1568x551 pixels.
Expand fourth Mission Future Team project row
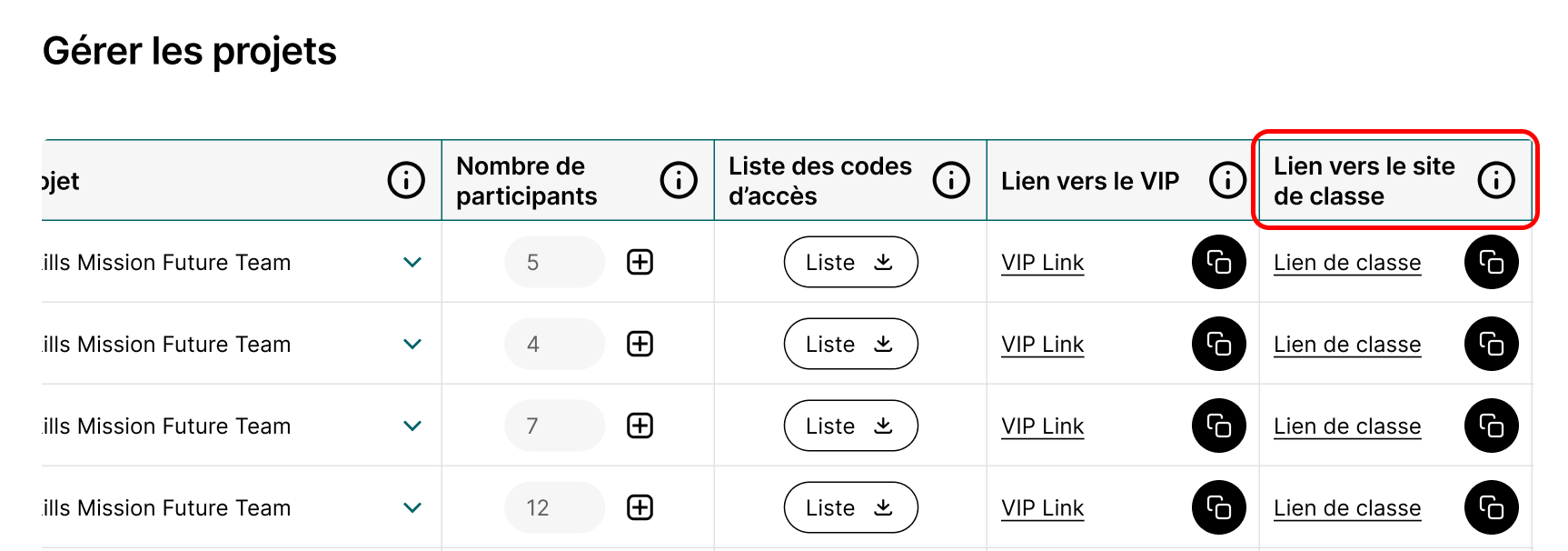point(412,507)
